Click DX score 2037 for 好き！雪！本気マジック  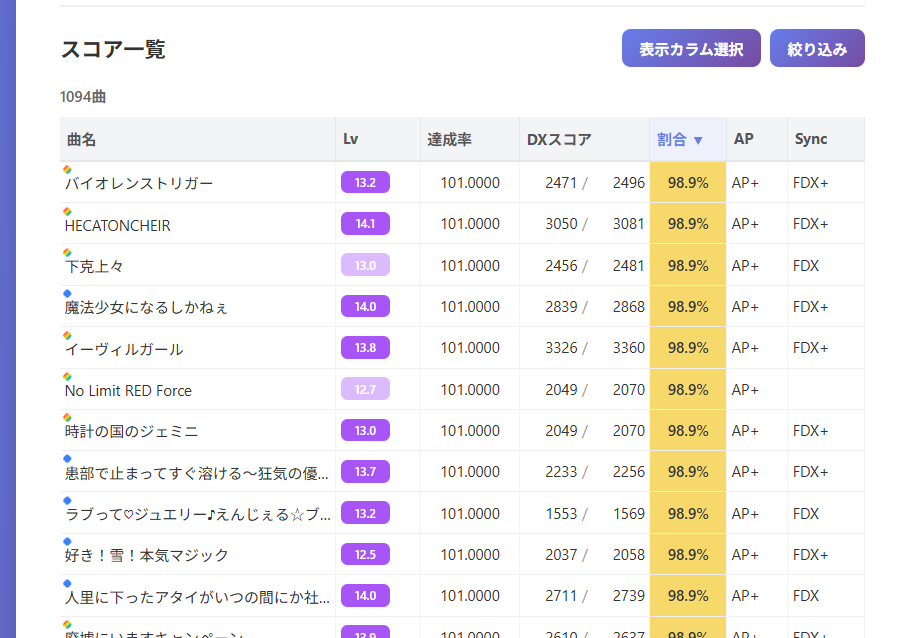561,555
